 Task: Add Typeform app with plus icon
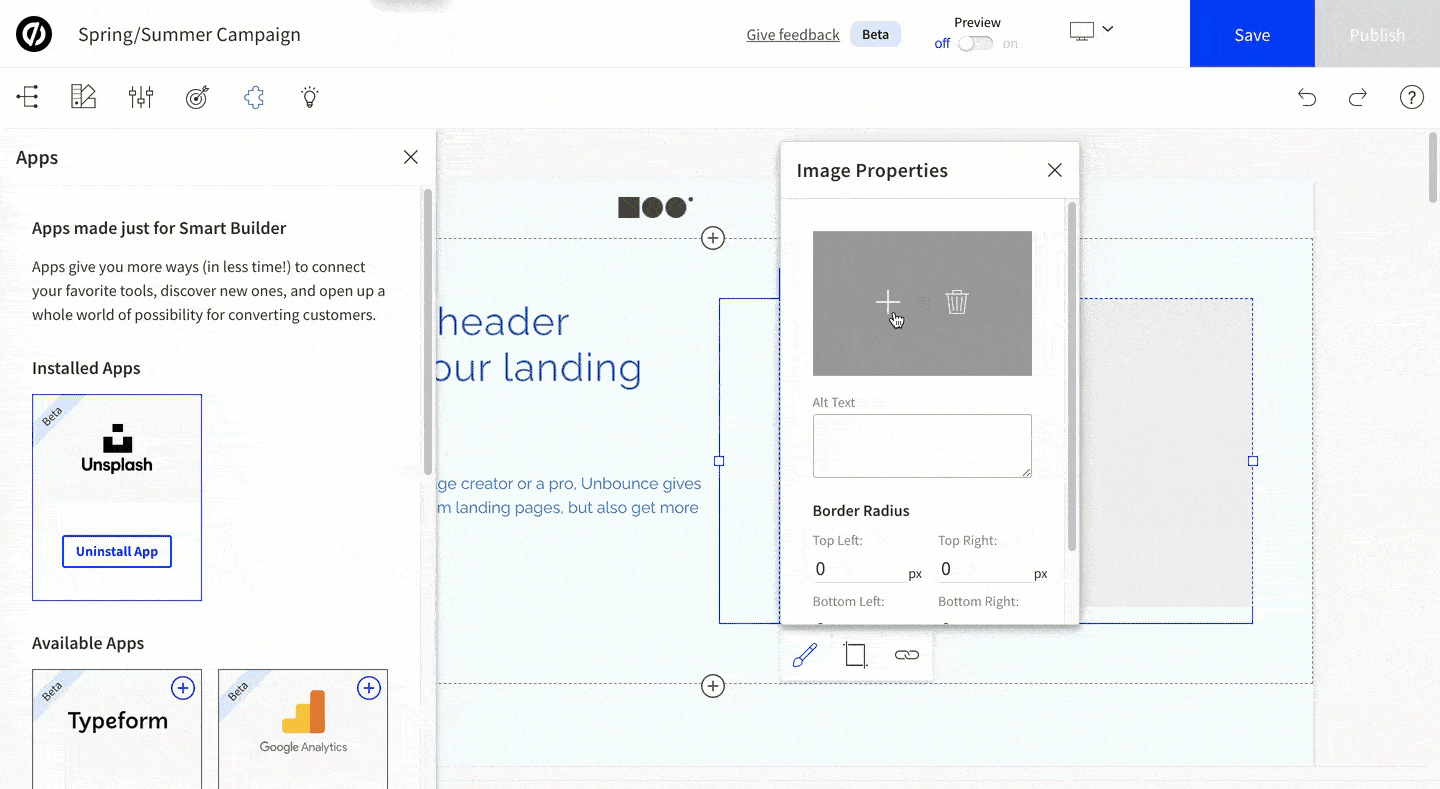(x=183, y=688)
